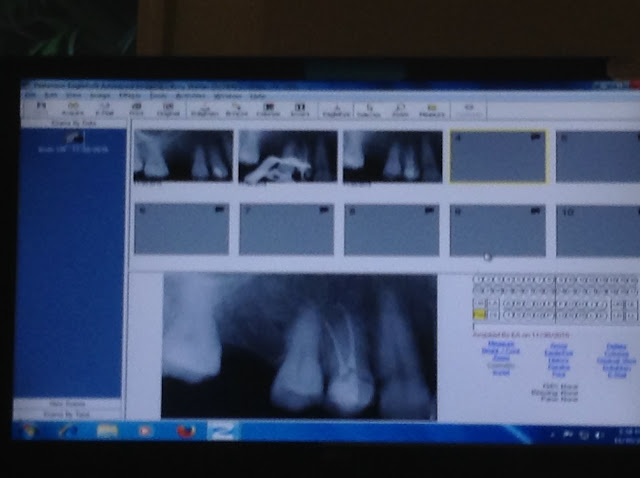This screenshot has width=640, height=478.
Task: Click the toolbar icon between Bri/Con and Original
Action: pyautogui.click(x=204, y=110)
